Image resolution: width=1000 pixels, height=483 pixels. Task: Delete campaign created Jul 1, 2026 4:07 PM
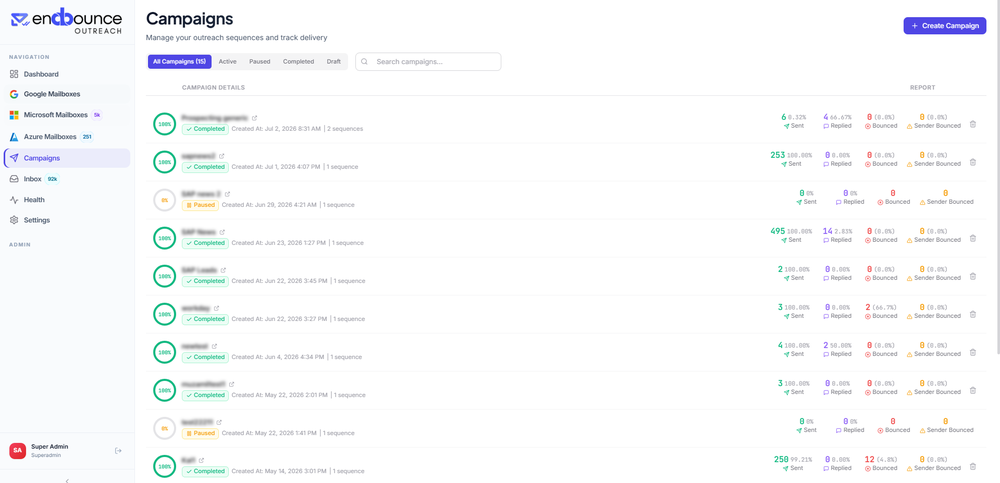click(973, 162)
